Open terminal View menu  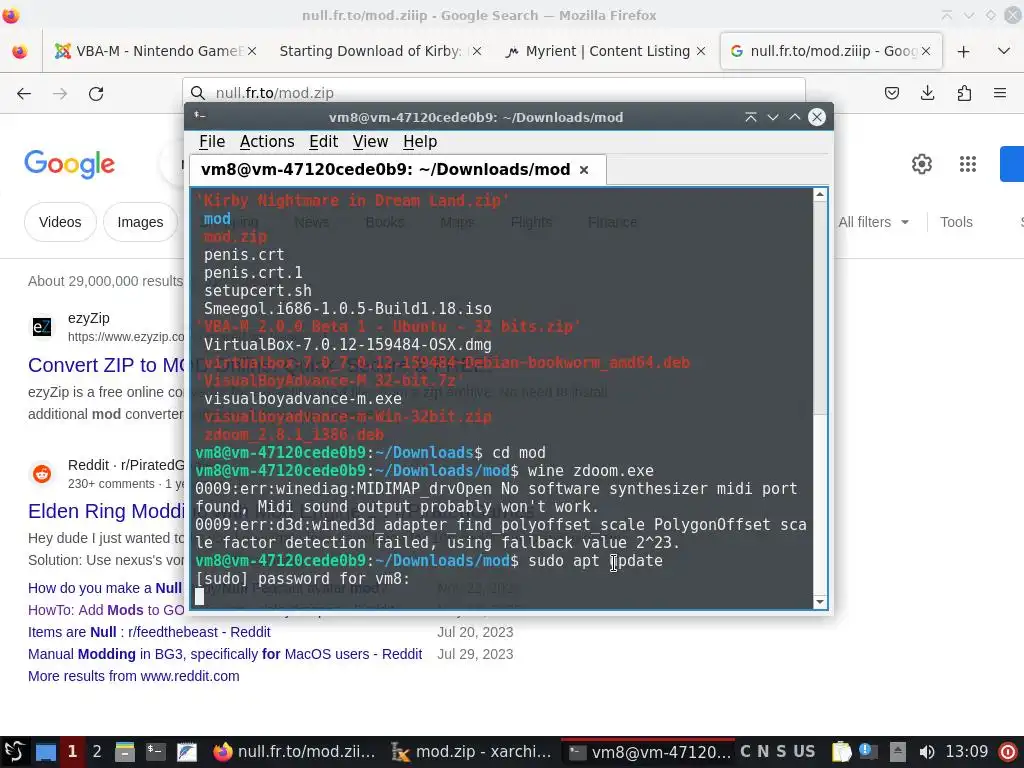[x=370, y=142]
